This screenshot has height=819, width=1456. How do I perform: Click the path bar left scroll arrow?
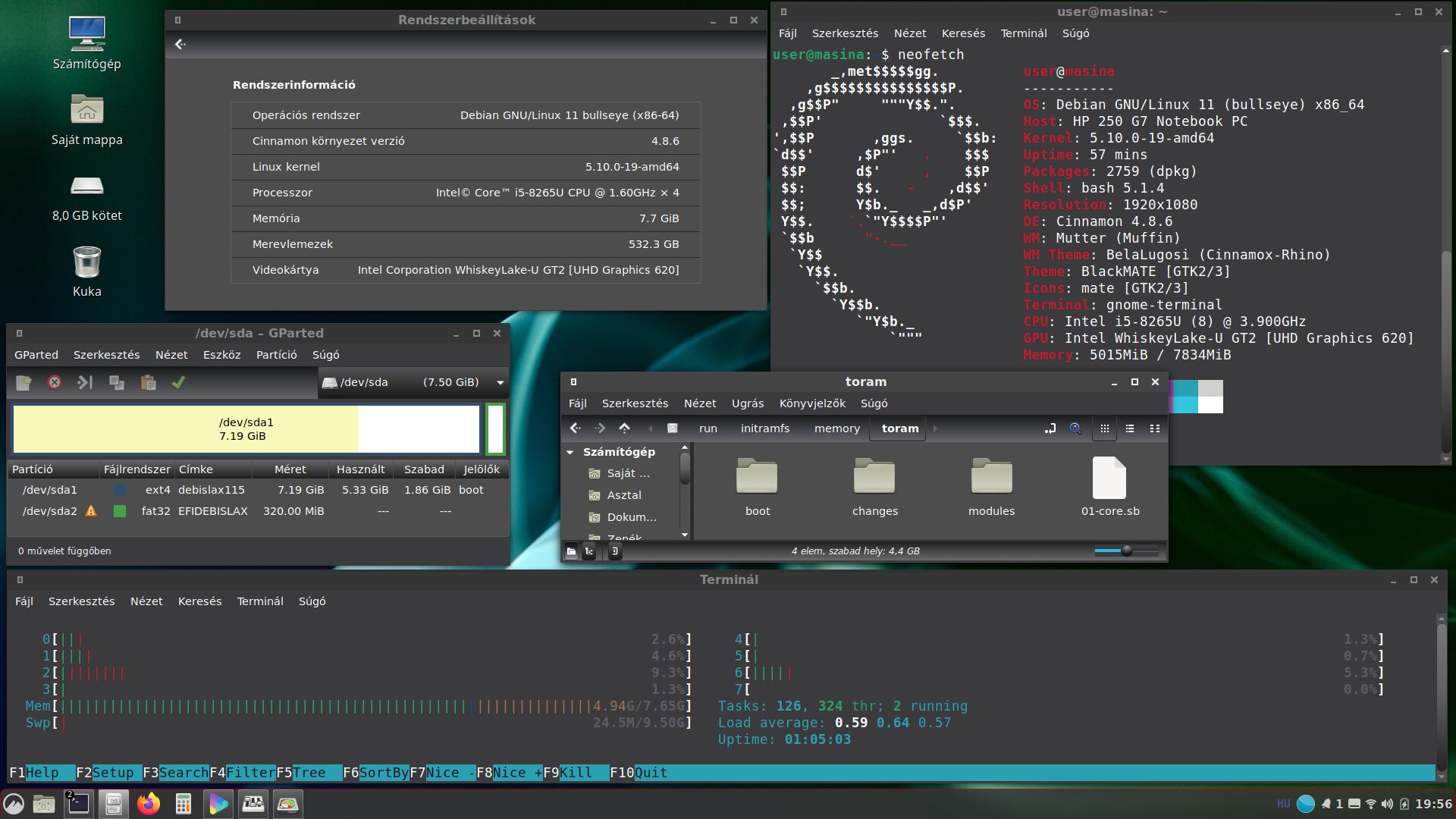(650, 428)
